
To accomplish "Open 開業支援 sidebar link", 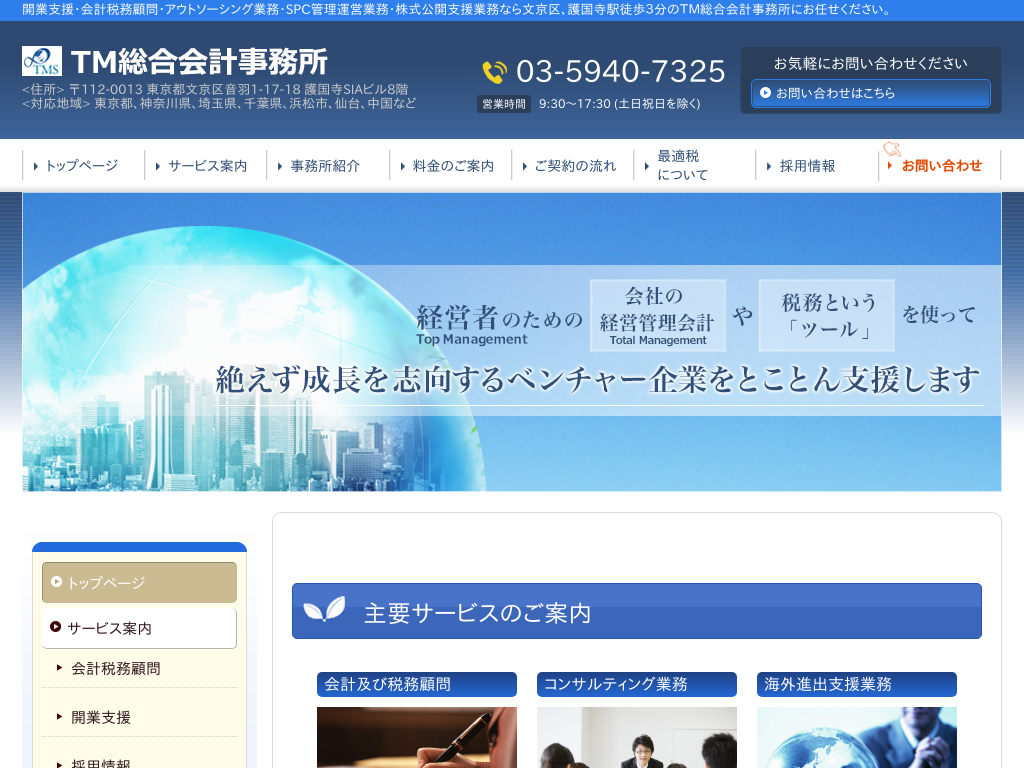I will click(101, 717).
